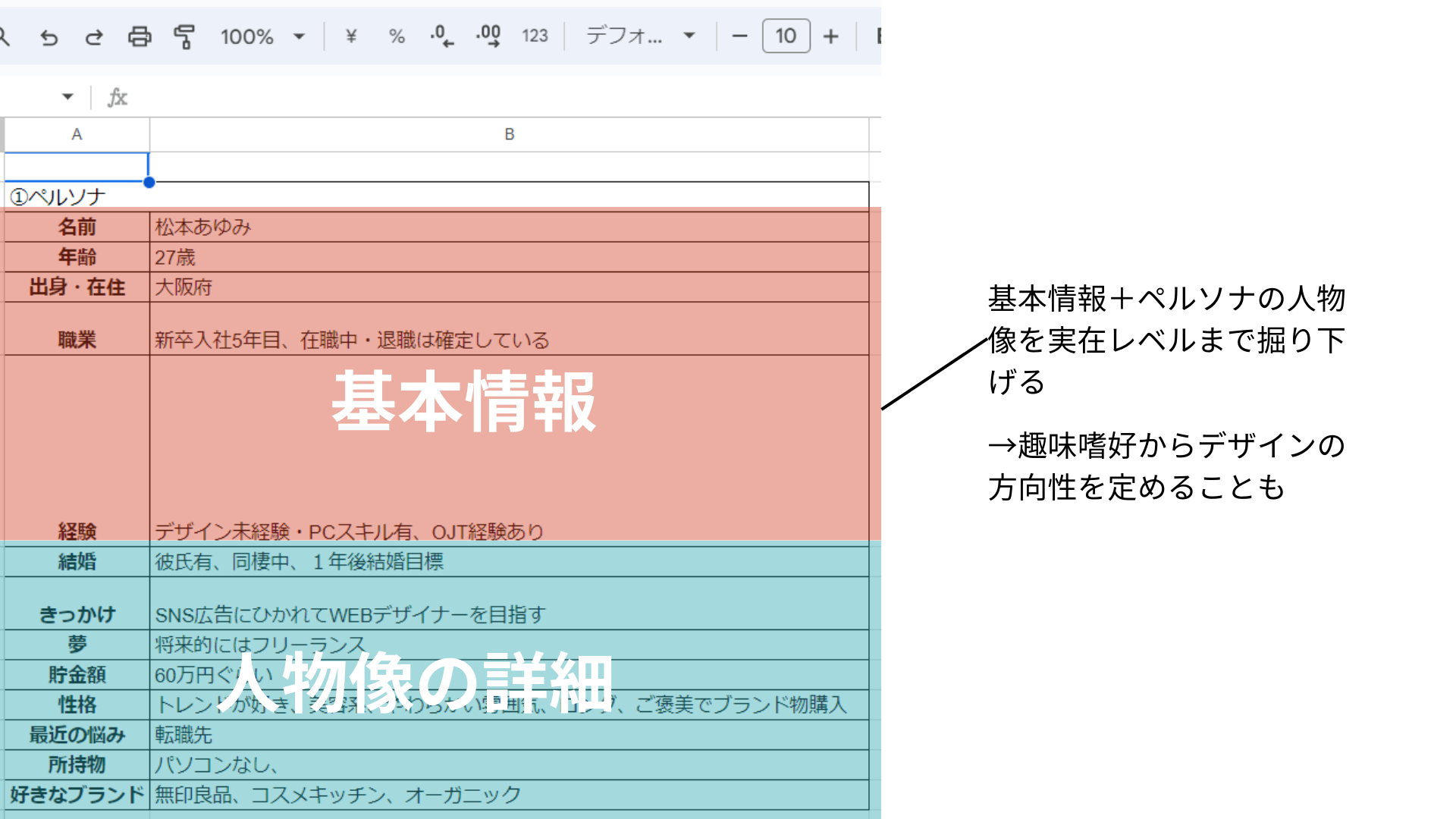Image resolution: width=1456 pixels, height=819 pixels.
Task: Click the undo arrow icon
Action: point(49,36)
